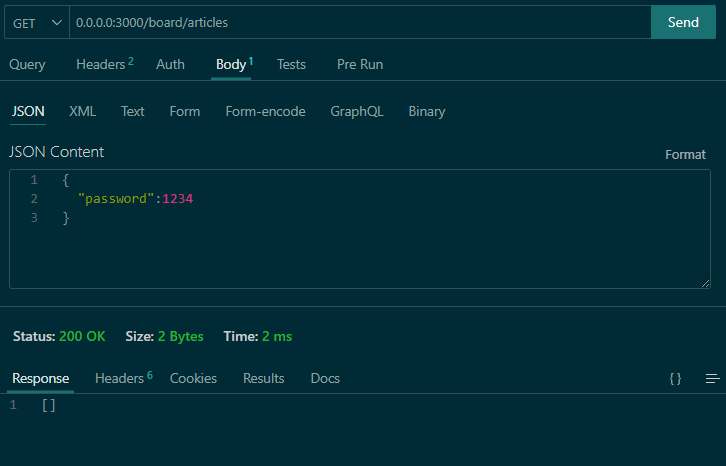The image size is (726, 466).
Task: Open the Response tab
Action: (41, 378)
